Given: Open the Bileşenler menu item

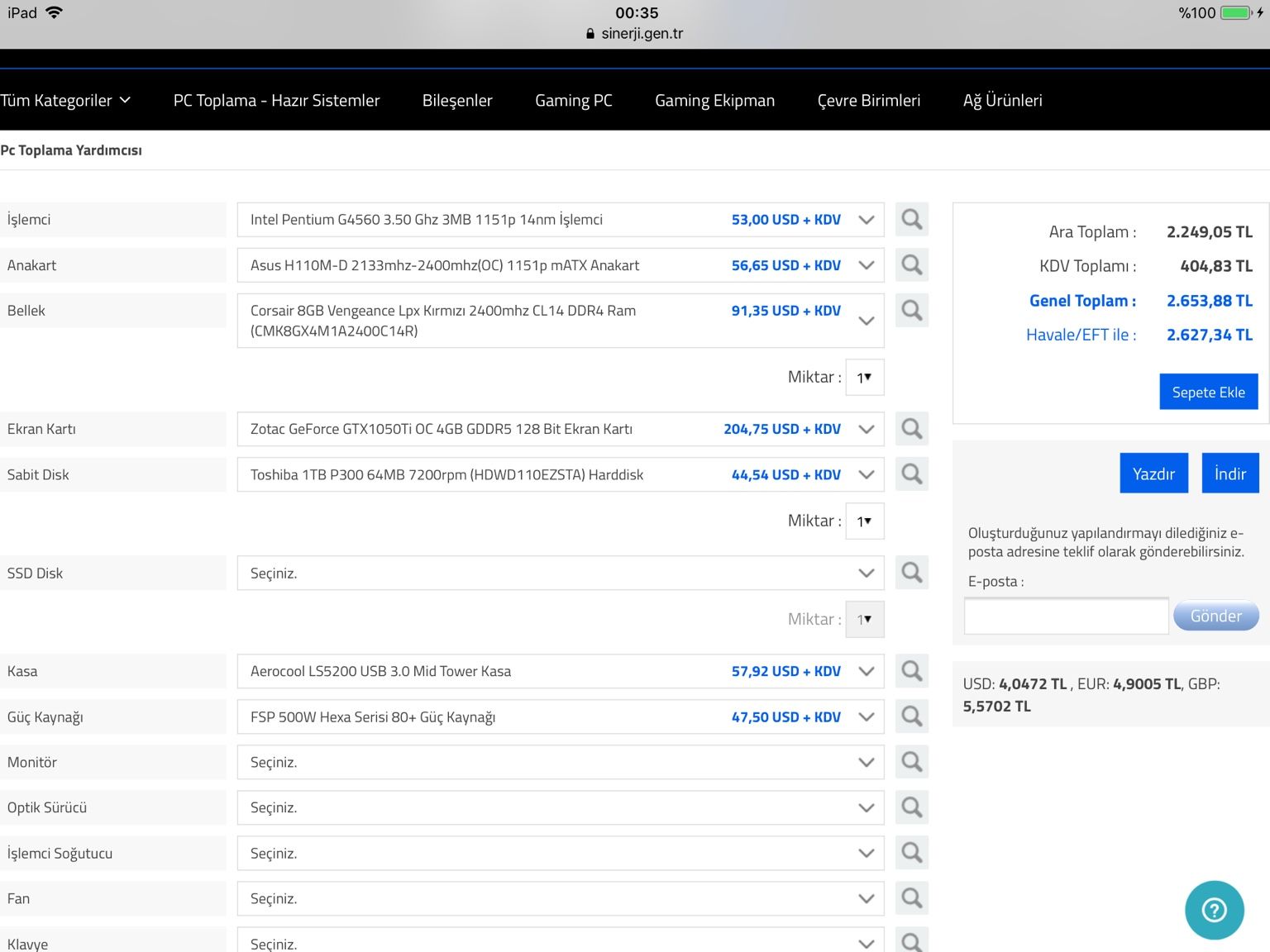Looking at the screenshot, I should pyautogui.click(x=457, y=100).
